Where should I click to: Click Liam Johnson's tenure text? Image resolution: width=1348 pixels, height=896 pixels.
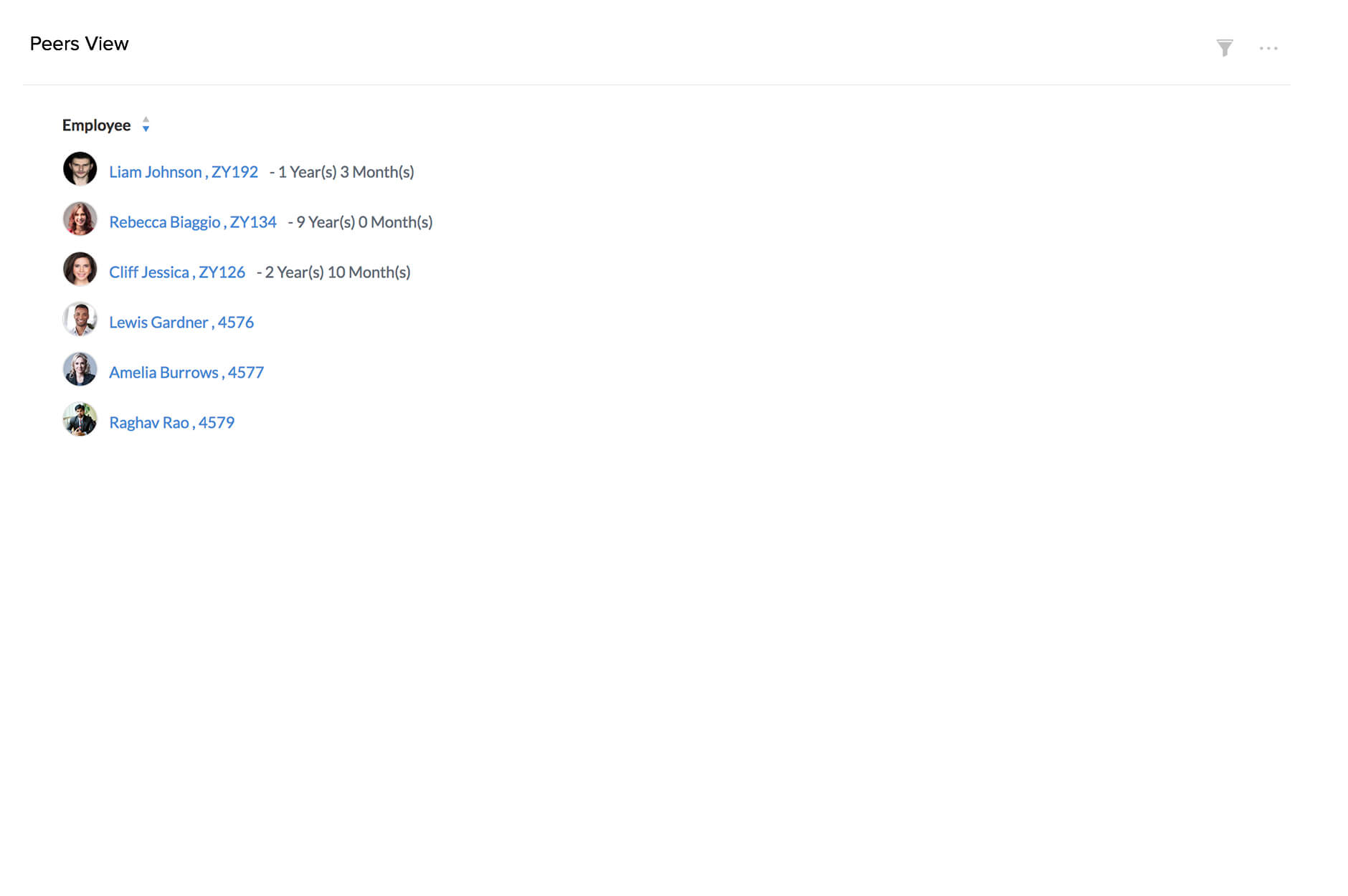coord(342,172)
